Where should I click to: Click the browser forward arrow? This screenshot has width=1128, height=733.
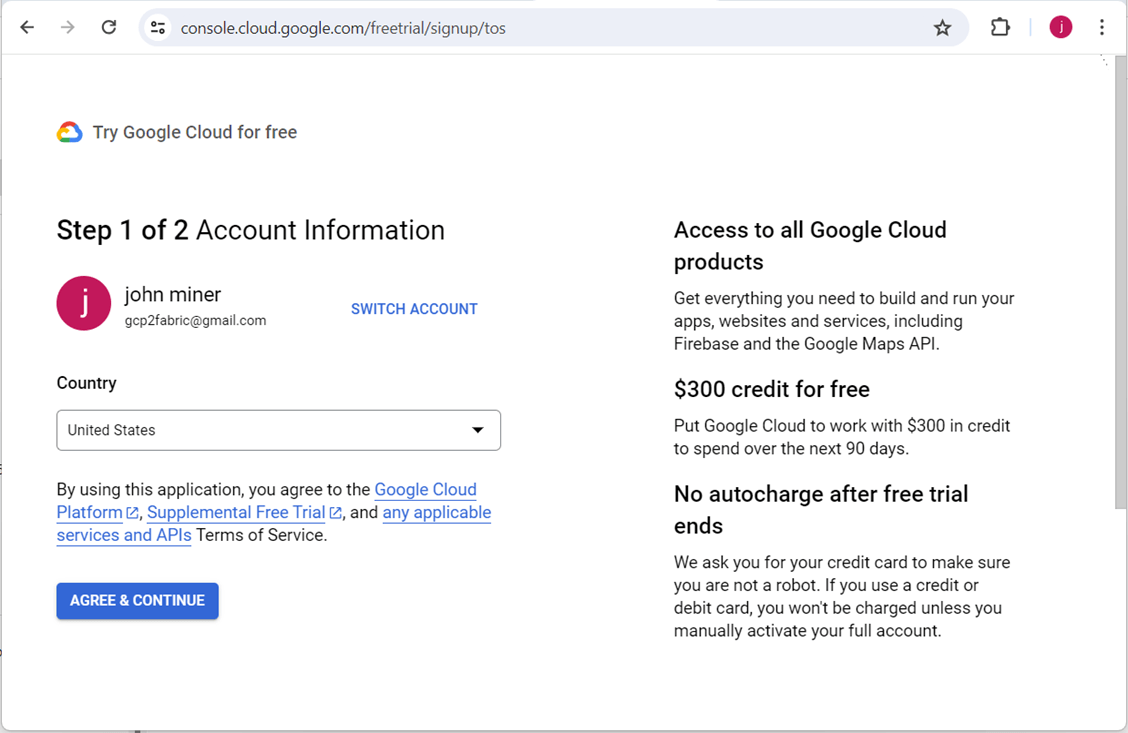coord(68,28)
